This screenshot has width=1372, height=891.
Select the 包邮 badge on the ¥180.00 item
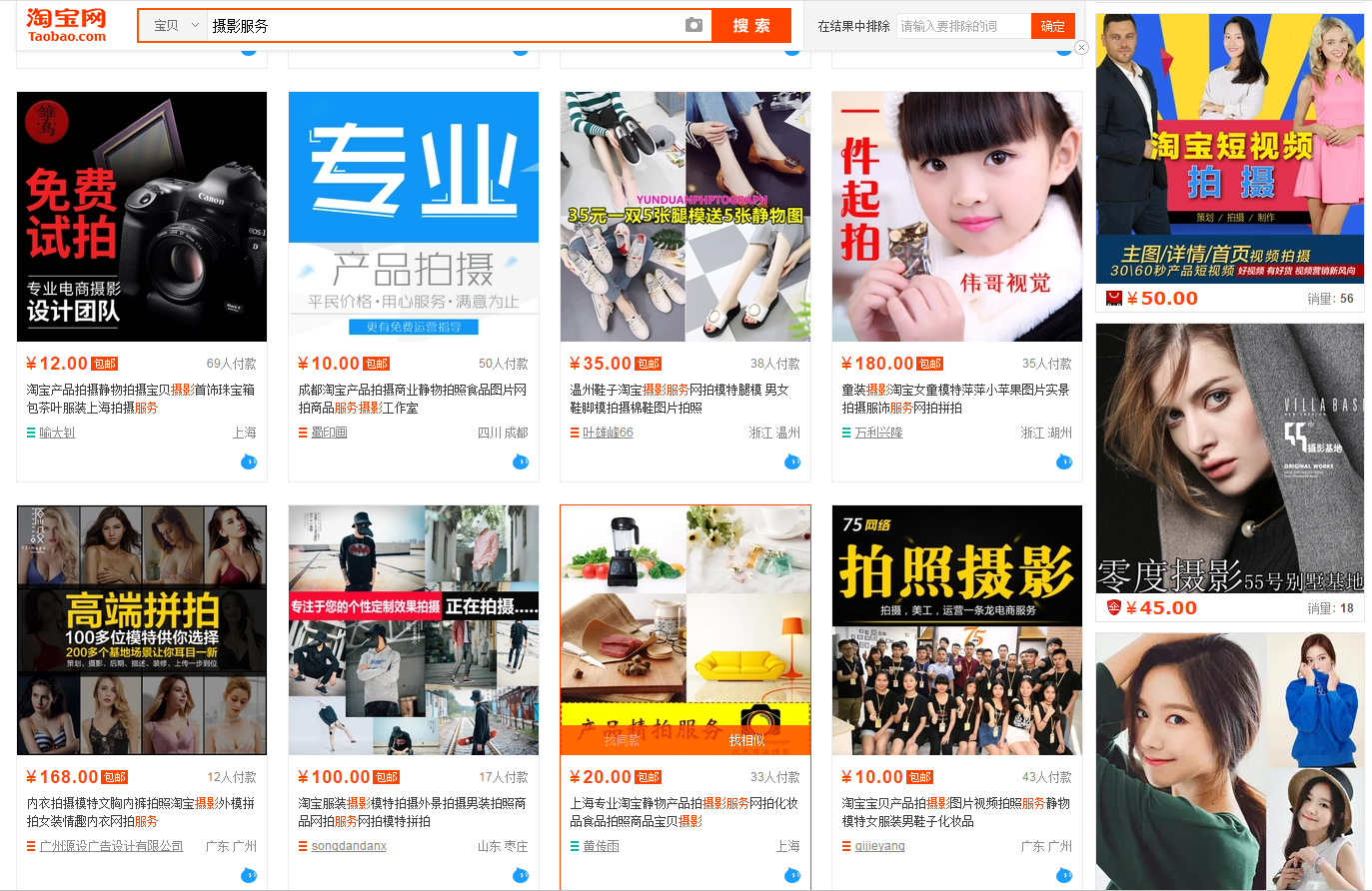click(931, 364)
